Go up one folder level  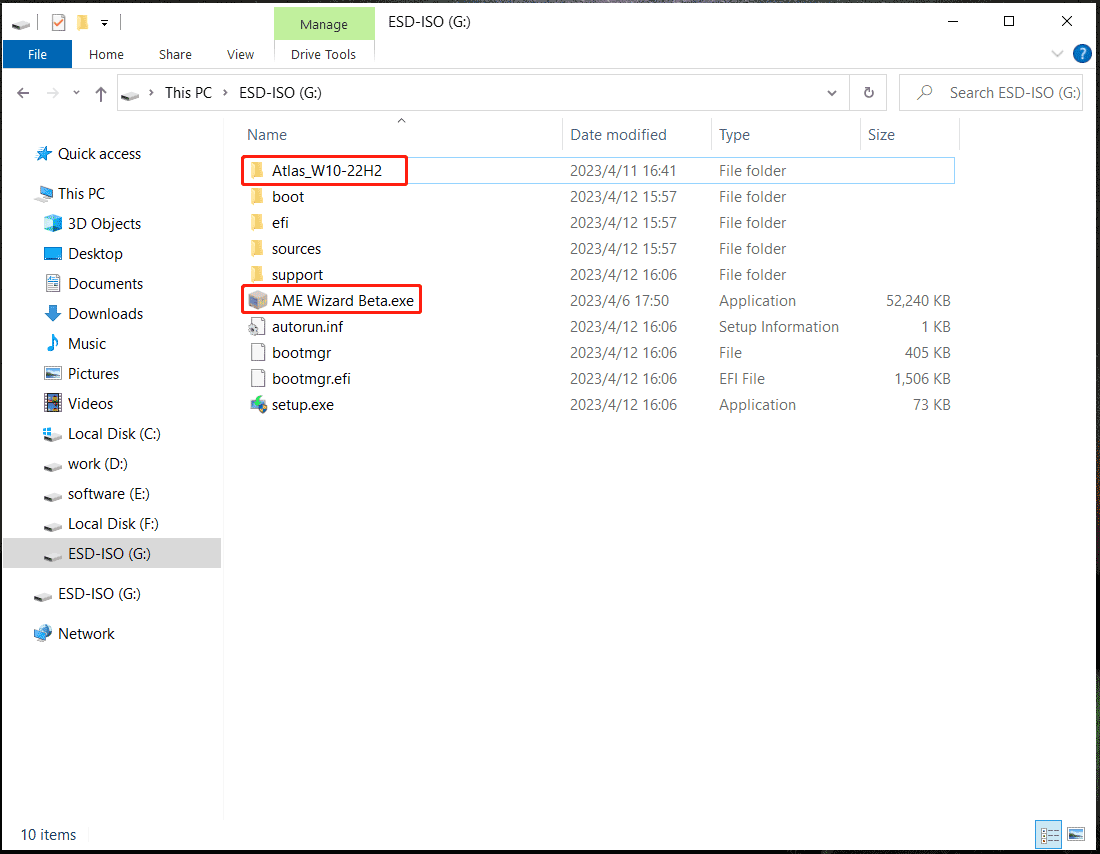[x=100, y=93]
